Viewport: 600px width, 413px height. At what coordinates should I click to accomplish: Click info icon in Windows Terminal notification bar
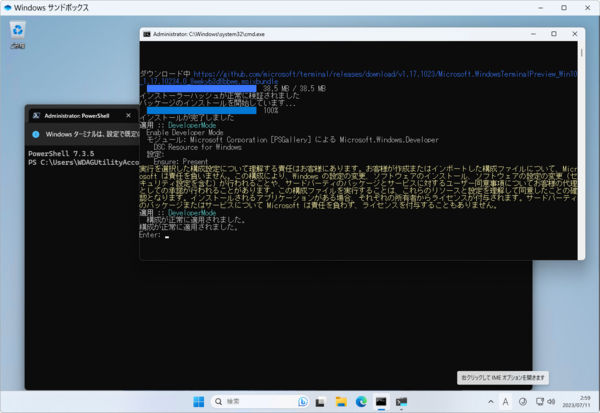pos(36,134)
